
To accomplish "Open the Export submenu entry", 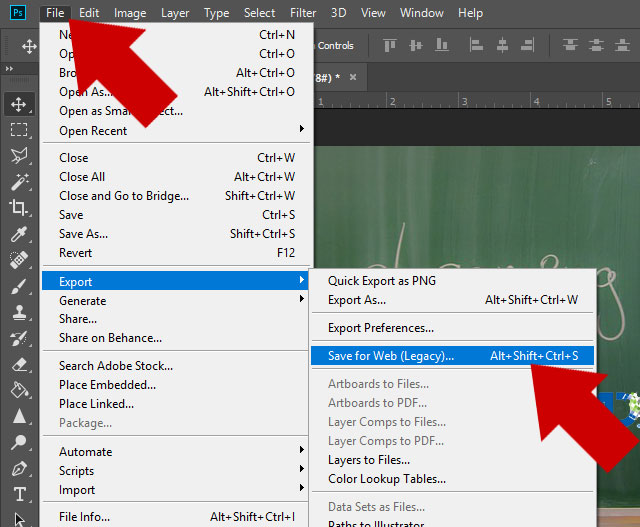I will pos(175,281).
